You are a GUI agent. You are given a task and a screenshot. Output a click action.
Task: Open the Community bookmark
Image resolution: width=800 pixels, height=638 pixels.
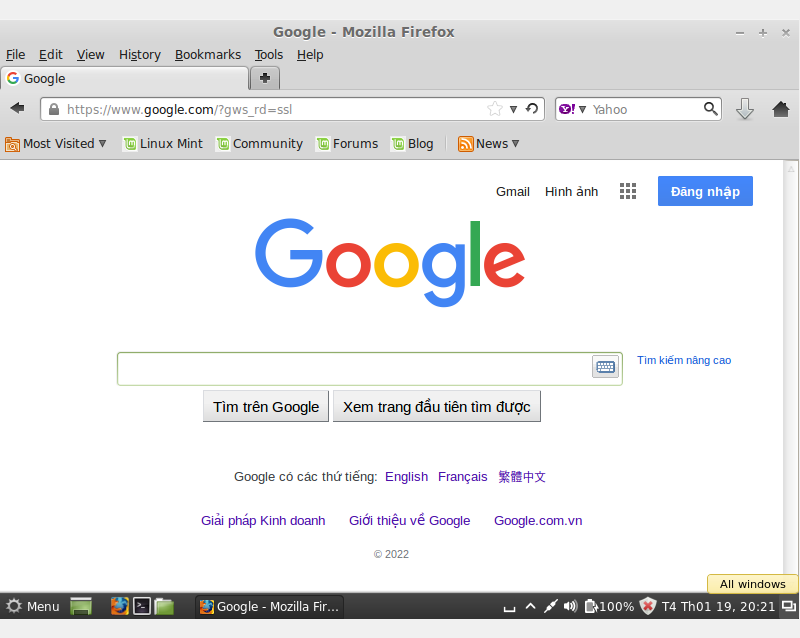[259, 144]
